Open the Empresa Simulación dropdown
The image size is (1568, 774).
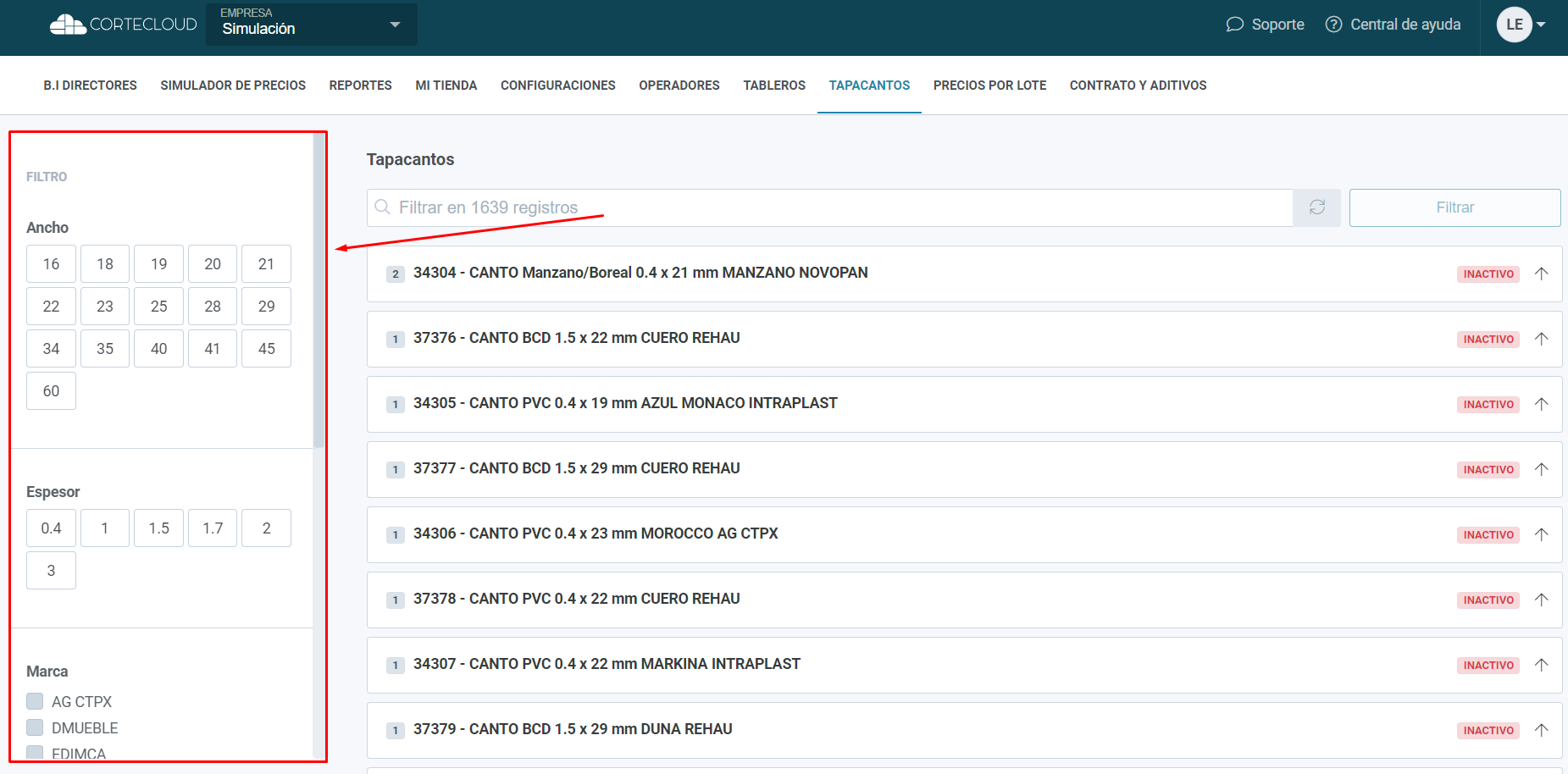coord(311,25)
